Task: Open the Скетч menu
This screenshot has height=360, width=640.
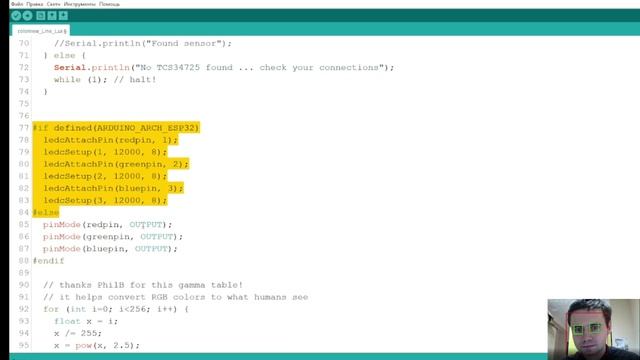Action: 53,4
